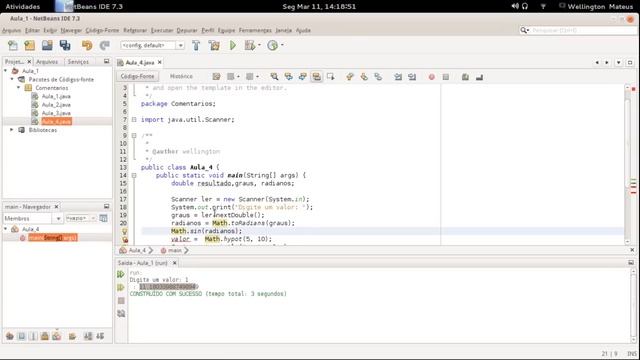
Task: Click the Stop Macro Recording square icon
Action: pos(446,77)
